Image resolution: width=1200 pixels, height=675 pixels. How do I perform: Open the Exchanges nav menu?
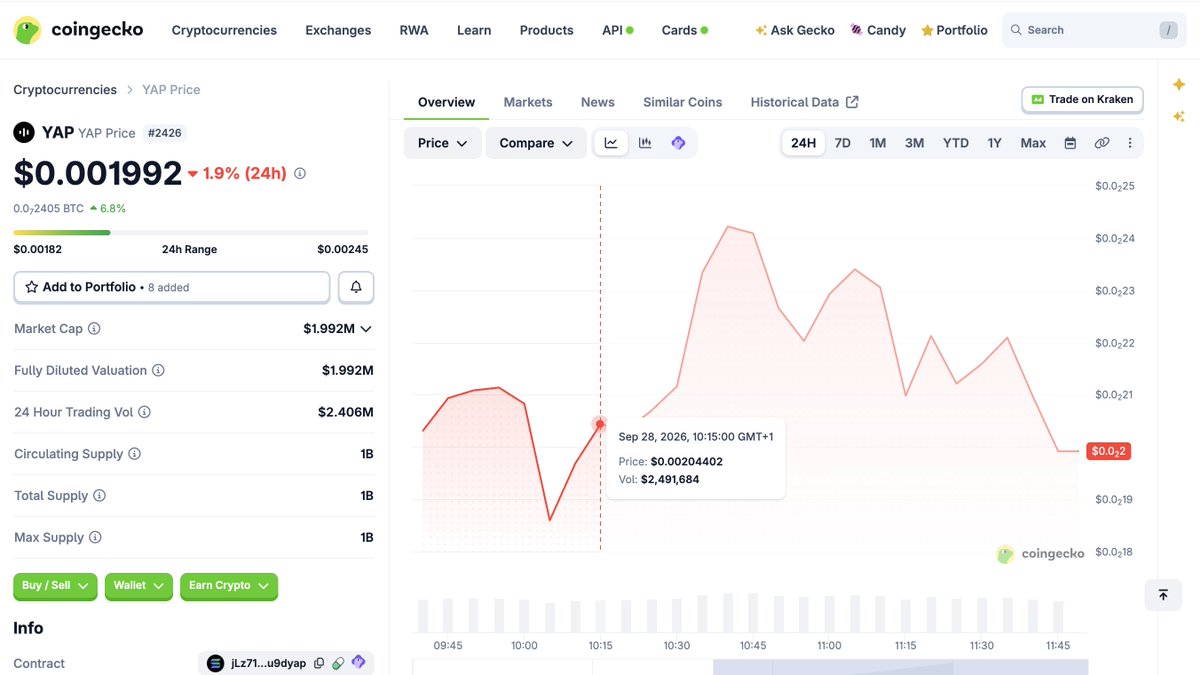coord(338,30)
